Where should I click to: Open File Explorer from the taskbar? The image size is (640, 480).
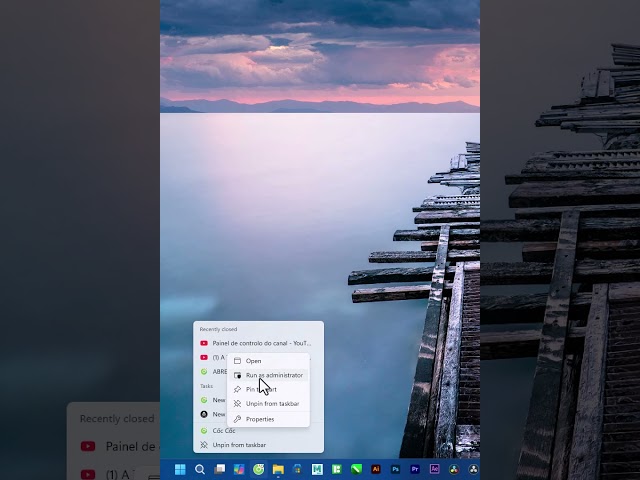tap(278, 469)
